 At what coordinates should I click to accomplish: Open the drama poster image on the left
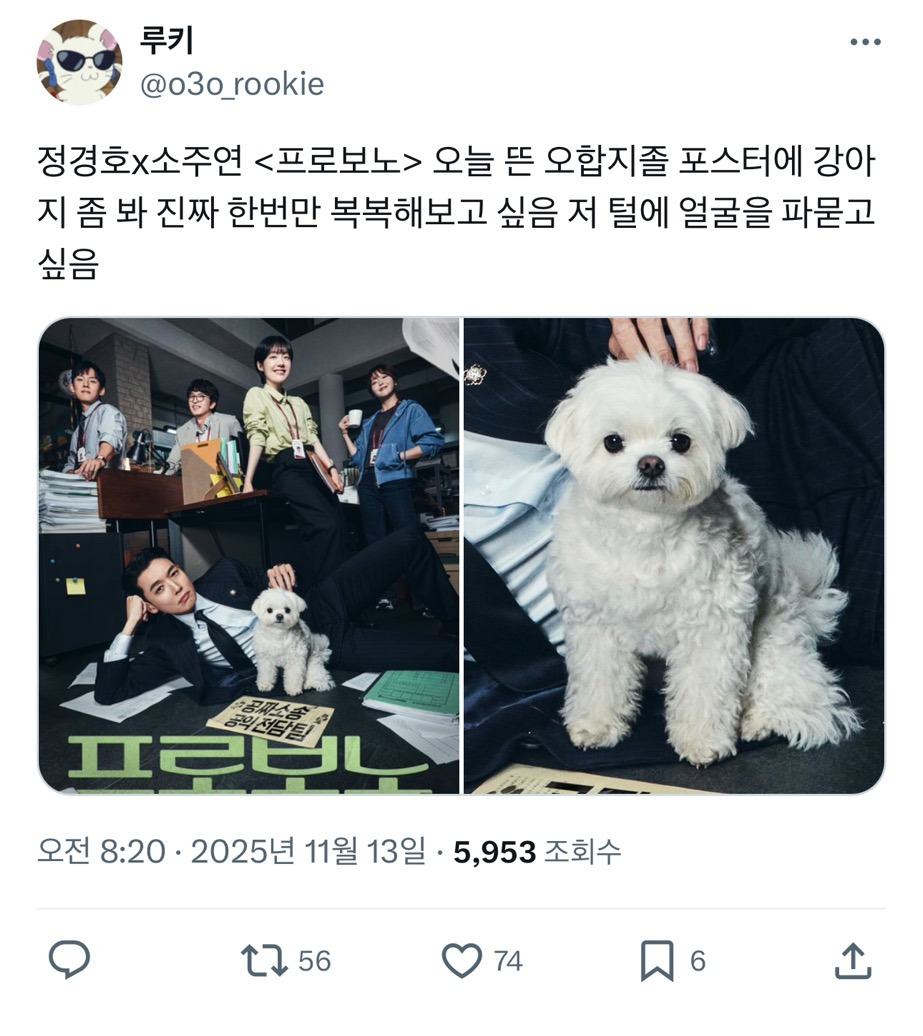coord(248,556)
